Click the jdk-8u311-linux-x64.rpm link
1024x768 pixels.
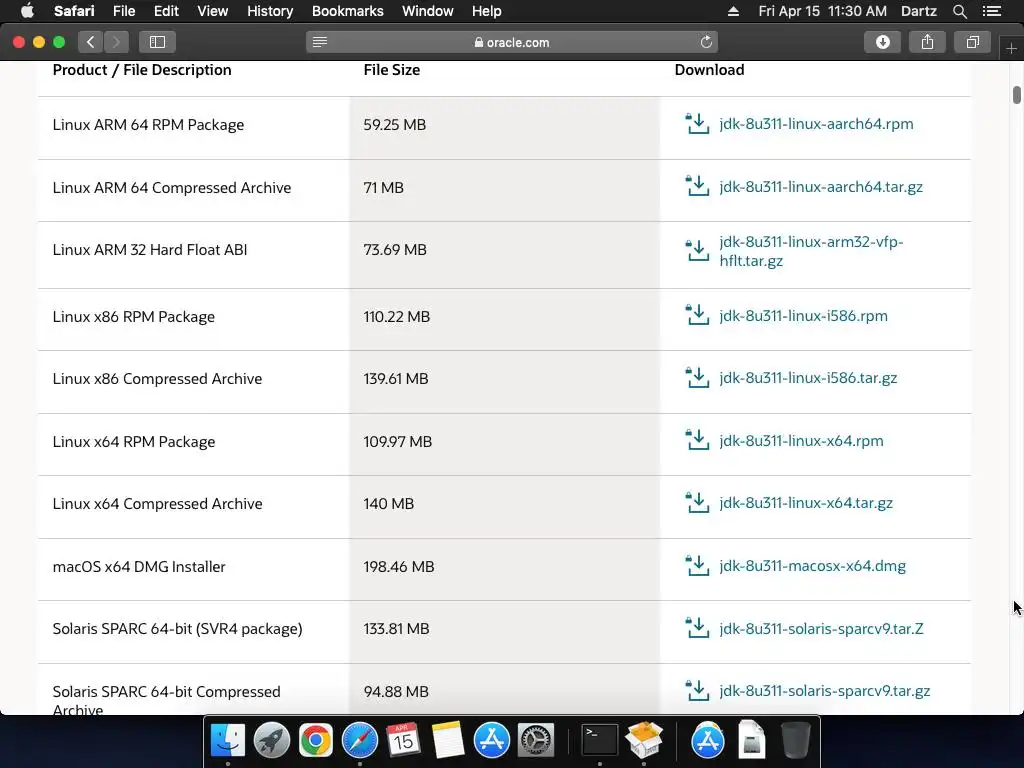(x=801, y=440)
